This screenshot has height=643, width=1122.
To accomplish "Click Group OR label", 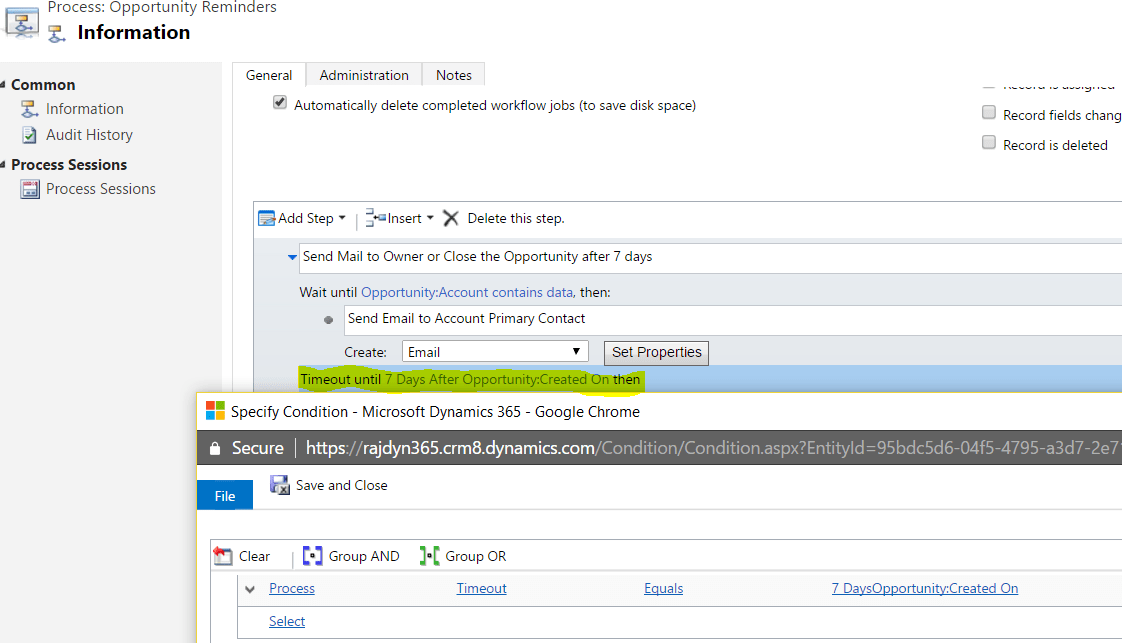I will tap(476, 556).
